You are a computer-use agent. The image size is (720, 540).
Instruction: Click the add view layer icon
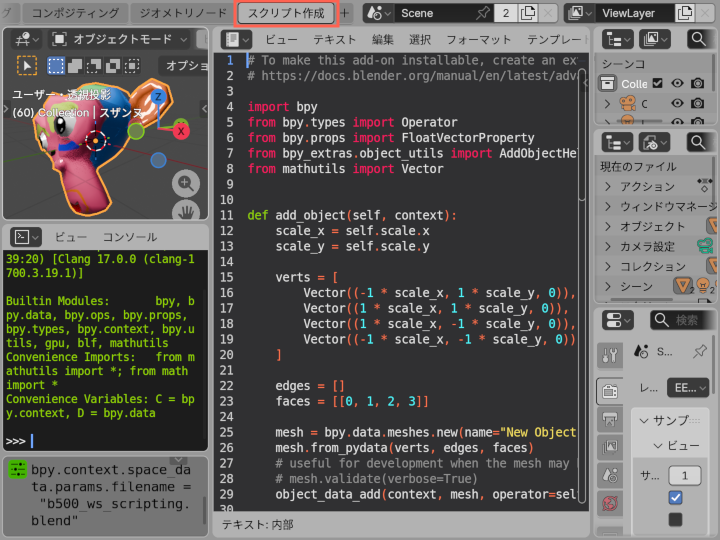[x=685, y=13]
